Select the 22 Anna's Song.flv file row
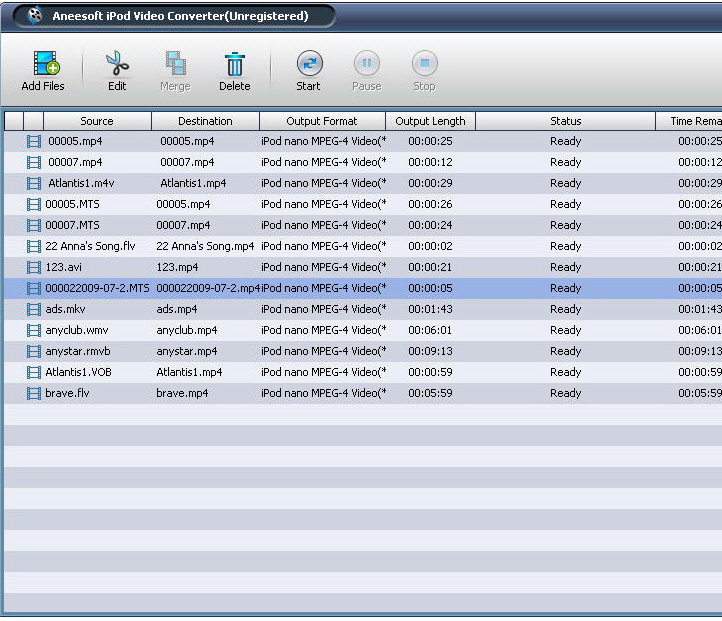 (x=90, y=246)
